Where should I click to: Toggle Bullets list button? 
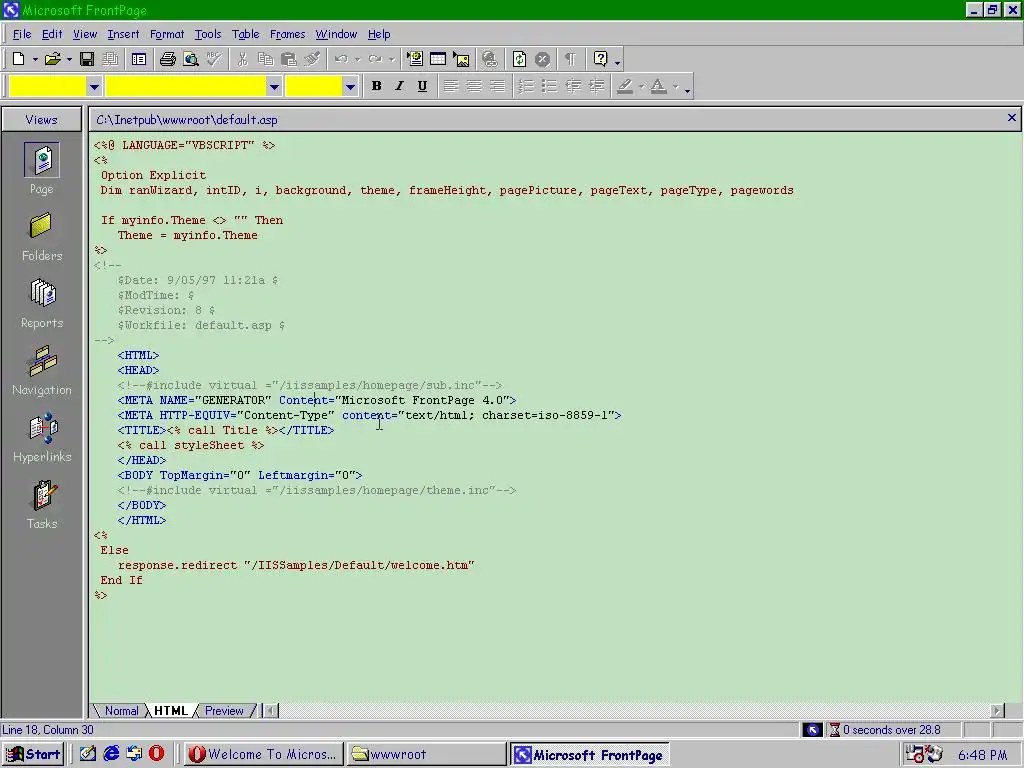click(550, 86)
